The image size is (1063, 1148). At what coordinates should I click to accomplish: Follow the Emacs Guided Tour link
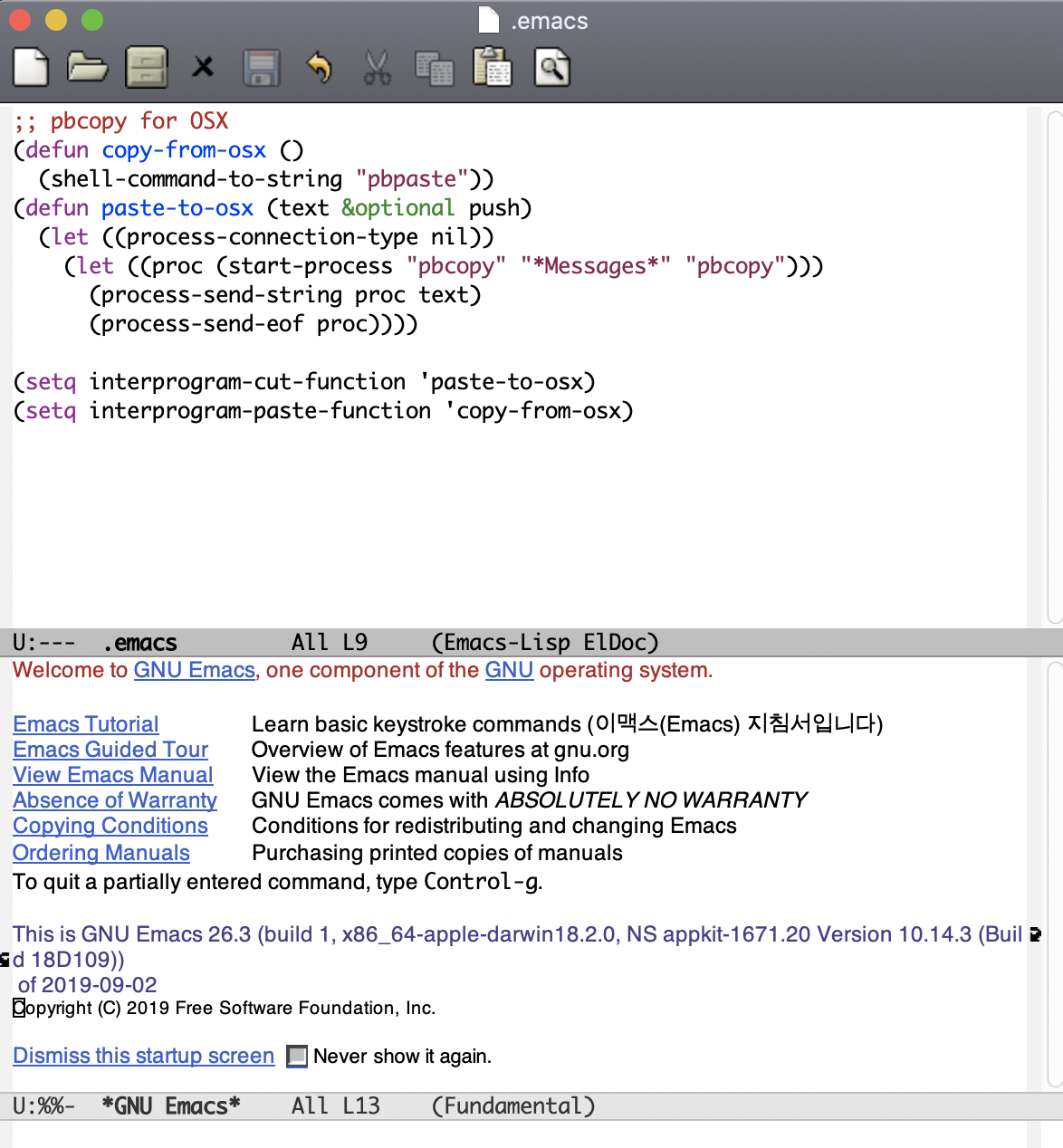point(110,750)
